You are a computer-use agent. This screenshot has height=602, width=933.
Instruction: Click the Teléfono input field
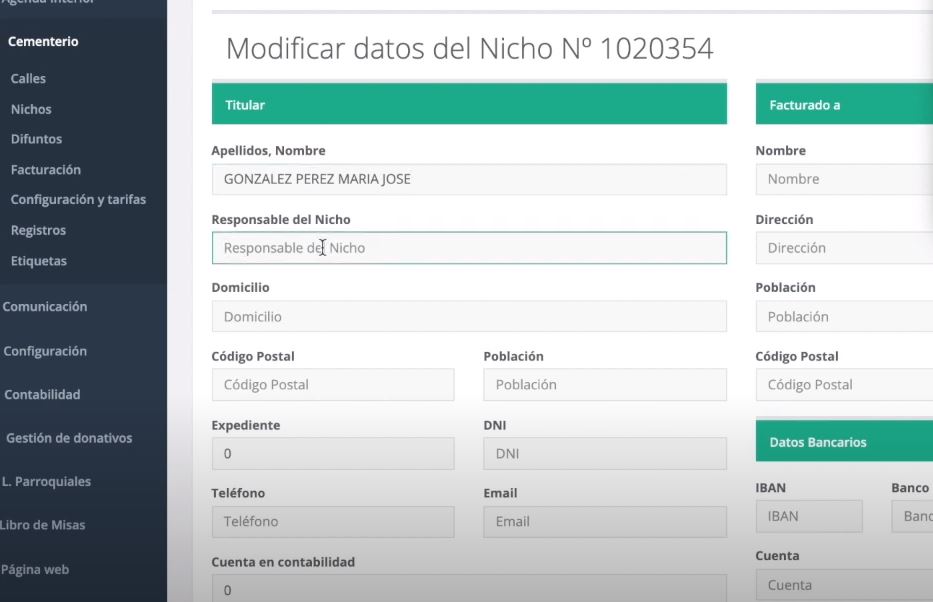[333, 522]
